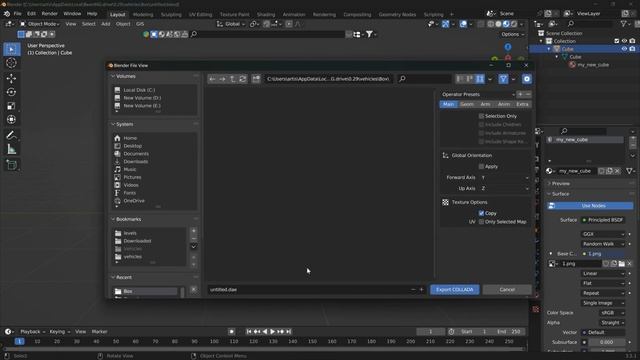Open the File menu

(18, 13)
